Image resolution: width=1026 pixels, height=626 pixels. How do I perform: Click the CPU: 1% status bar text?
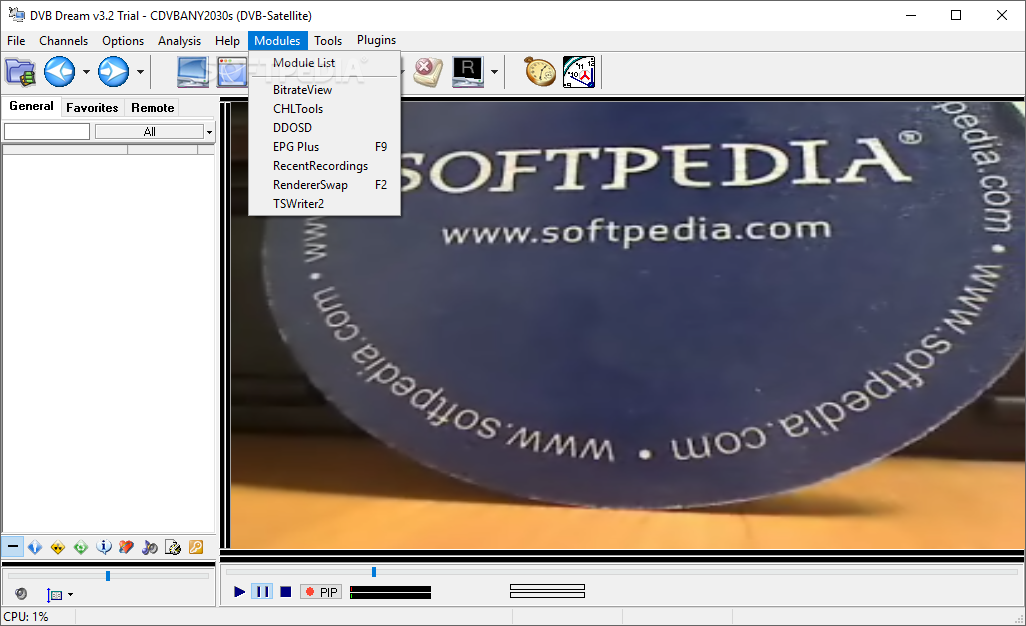[26, 617]
